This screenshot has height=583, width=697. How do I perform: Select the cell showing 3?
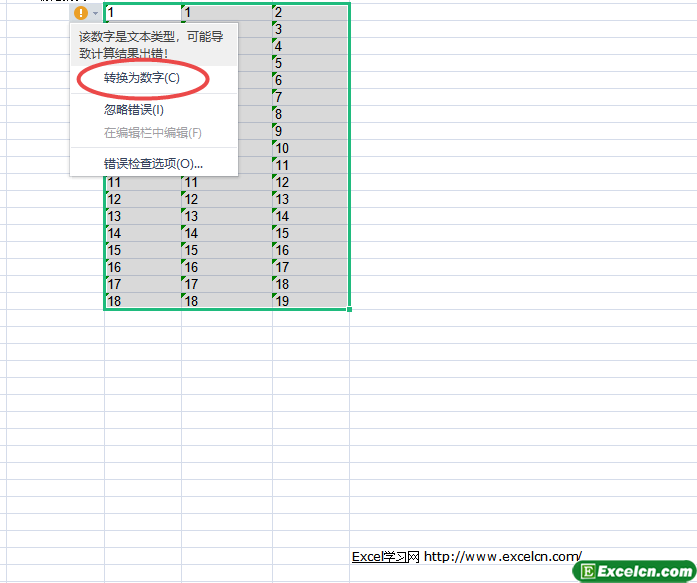[310, 29]
